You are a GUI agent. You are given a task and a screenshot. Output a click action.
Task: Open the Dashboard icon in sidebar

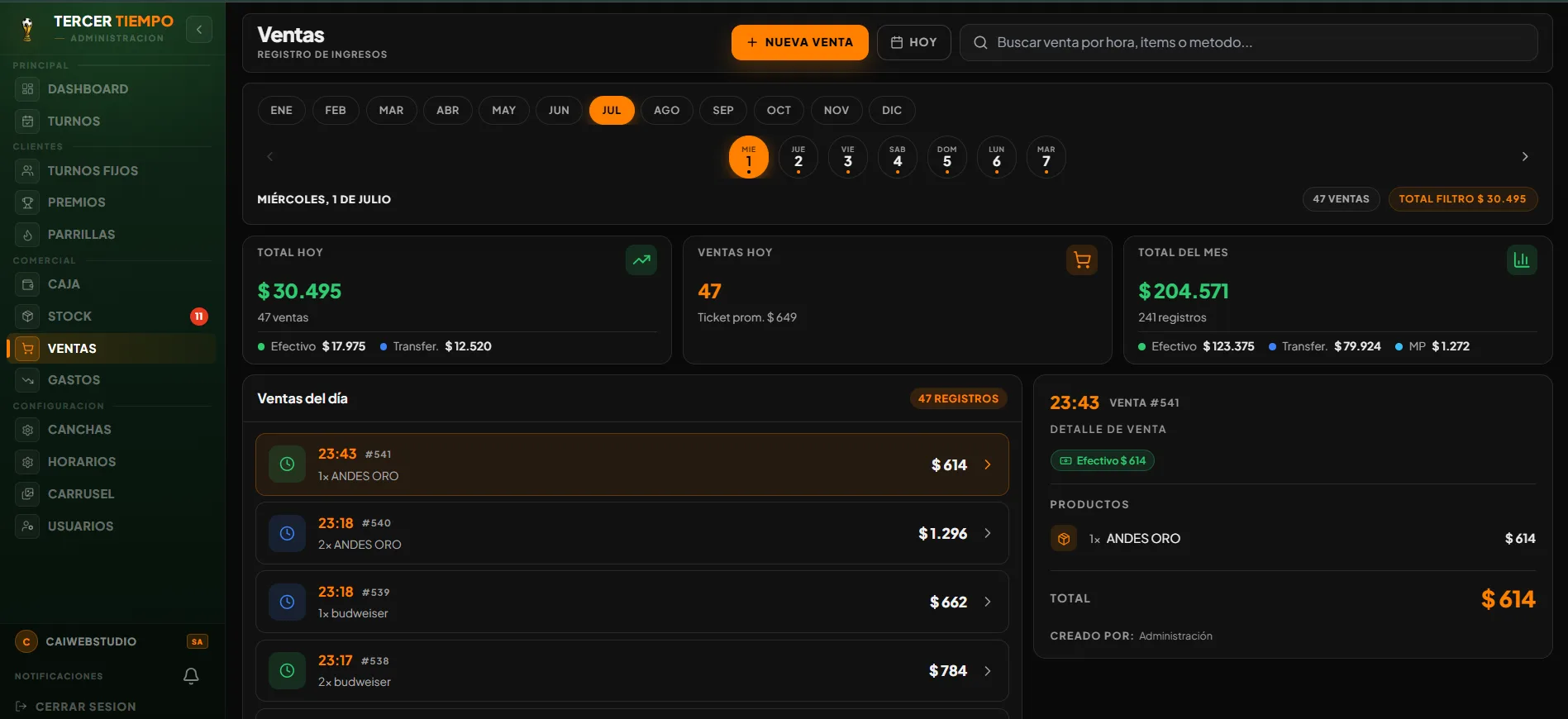click(x=27, y=88)
